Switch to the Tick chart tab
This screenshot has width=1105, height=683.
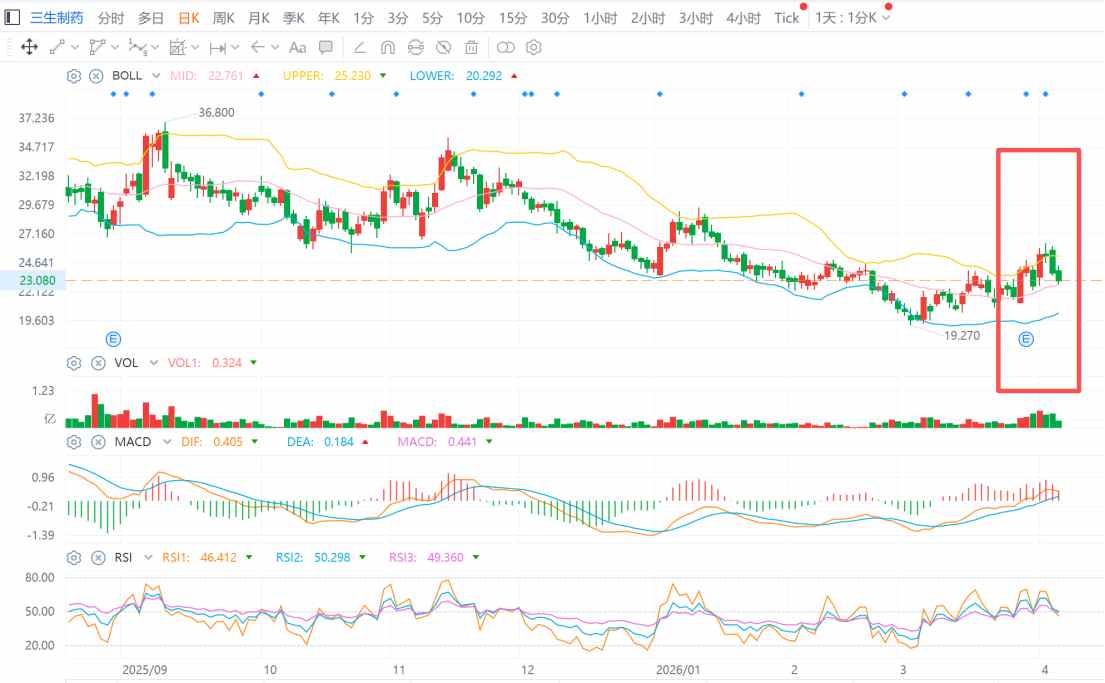click(786, 18)
